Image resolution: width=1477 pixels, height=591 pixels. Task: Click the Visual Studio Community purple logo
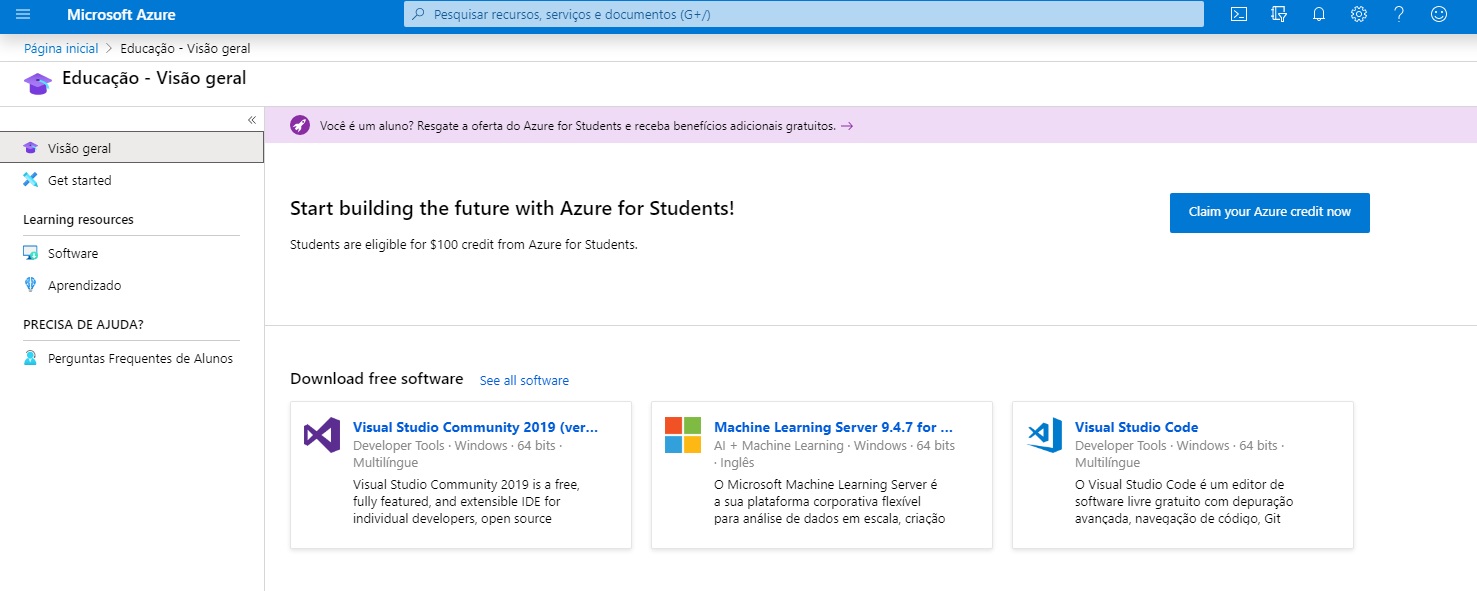[x=322, y=436]
